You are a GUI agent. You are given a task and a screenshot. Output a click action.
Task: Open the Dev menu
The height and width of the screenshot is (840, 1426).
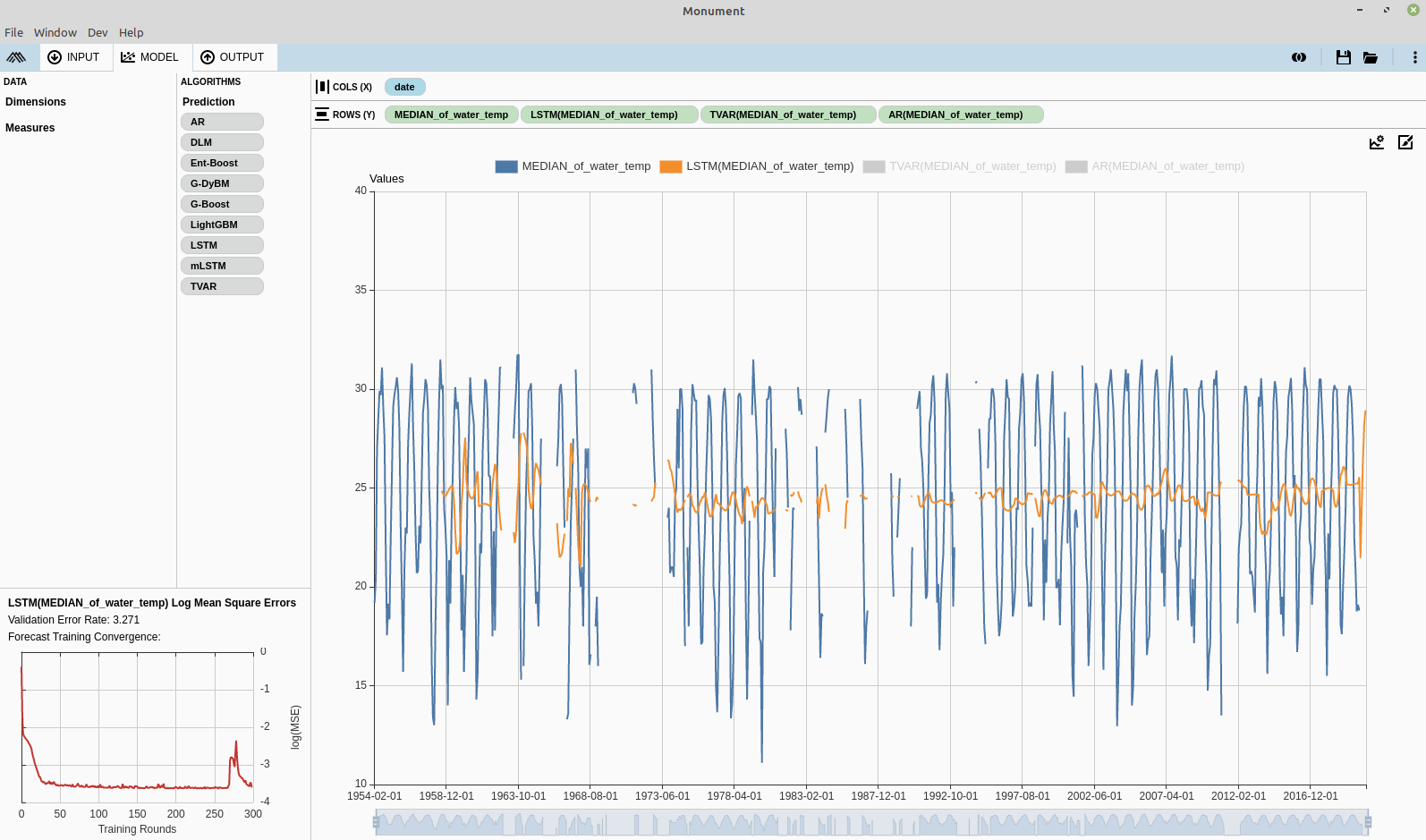point(98,32)
